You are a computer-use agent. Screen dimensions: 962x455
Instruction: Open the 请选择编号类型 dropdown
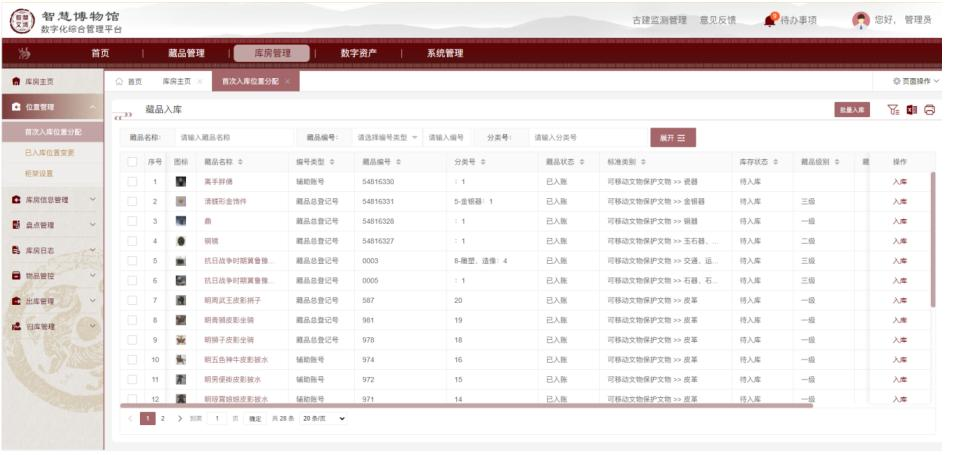(x=387, y=137)
